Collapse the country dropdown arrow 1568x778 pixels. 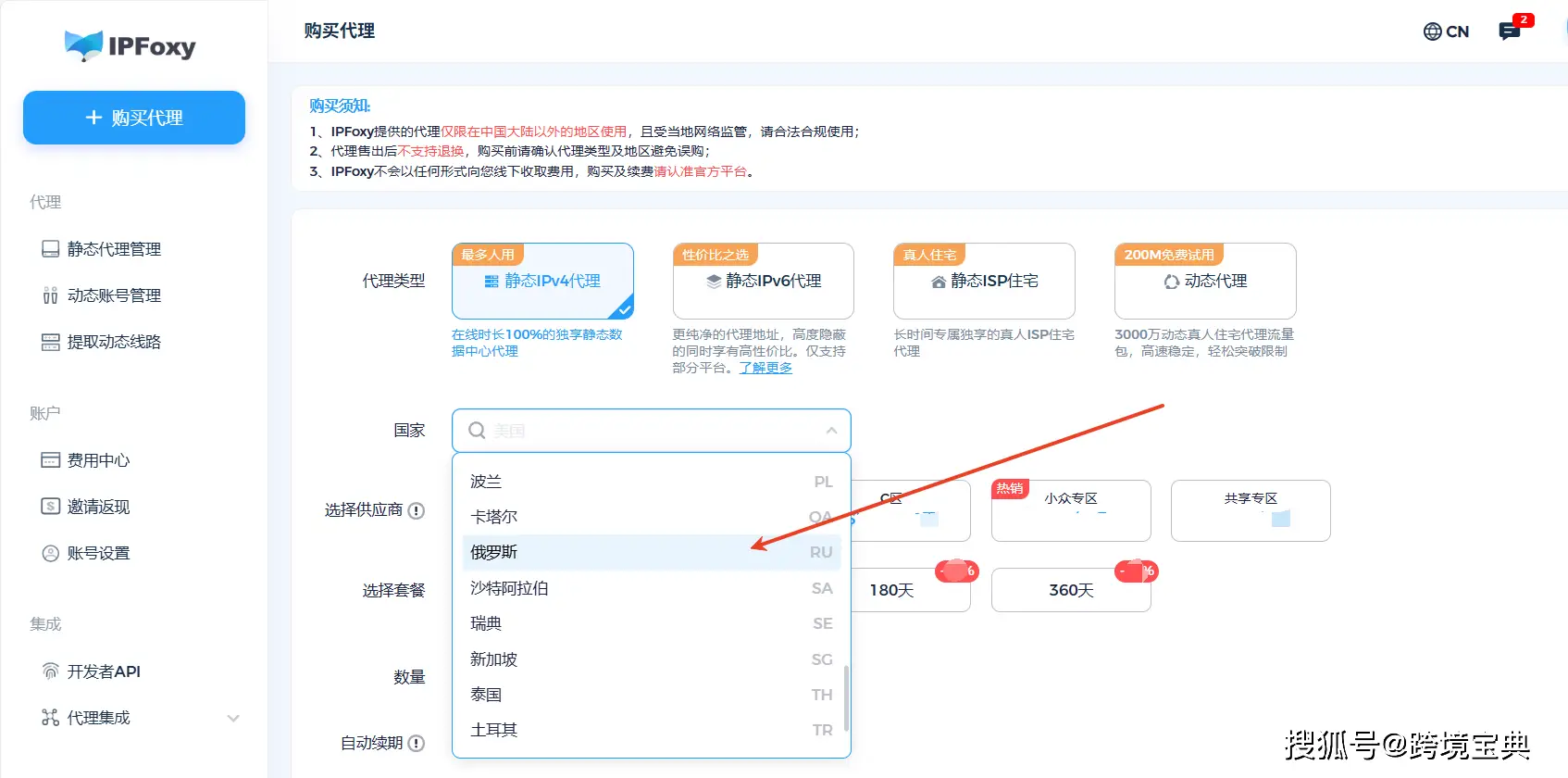831,431
